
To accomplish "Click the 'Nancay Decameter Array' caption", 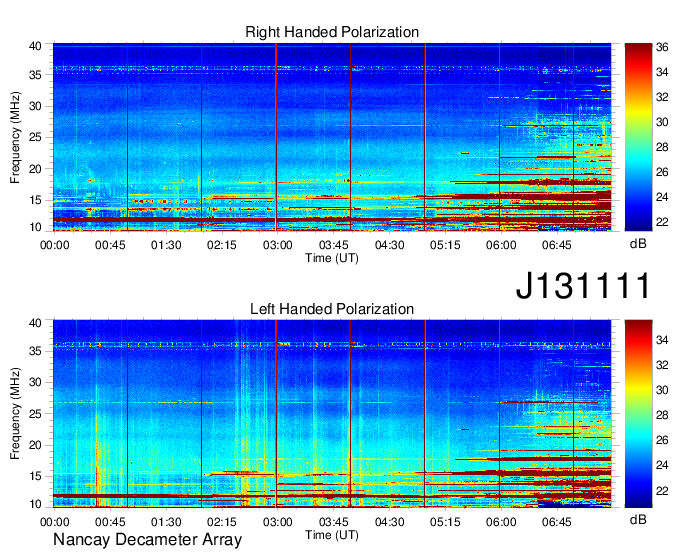I will point(147,540).
